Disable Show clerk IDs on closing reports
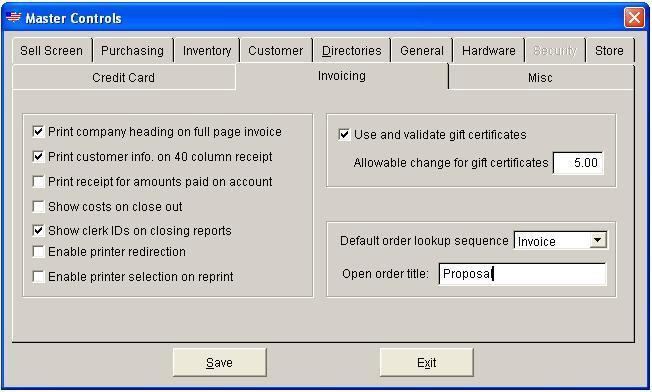The height and width of the screenshot is (392, 652). [x=38, y=231]
